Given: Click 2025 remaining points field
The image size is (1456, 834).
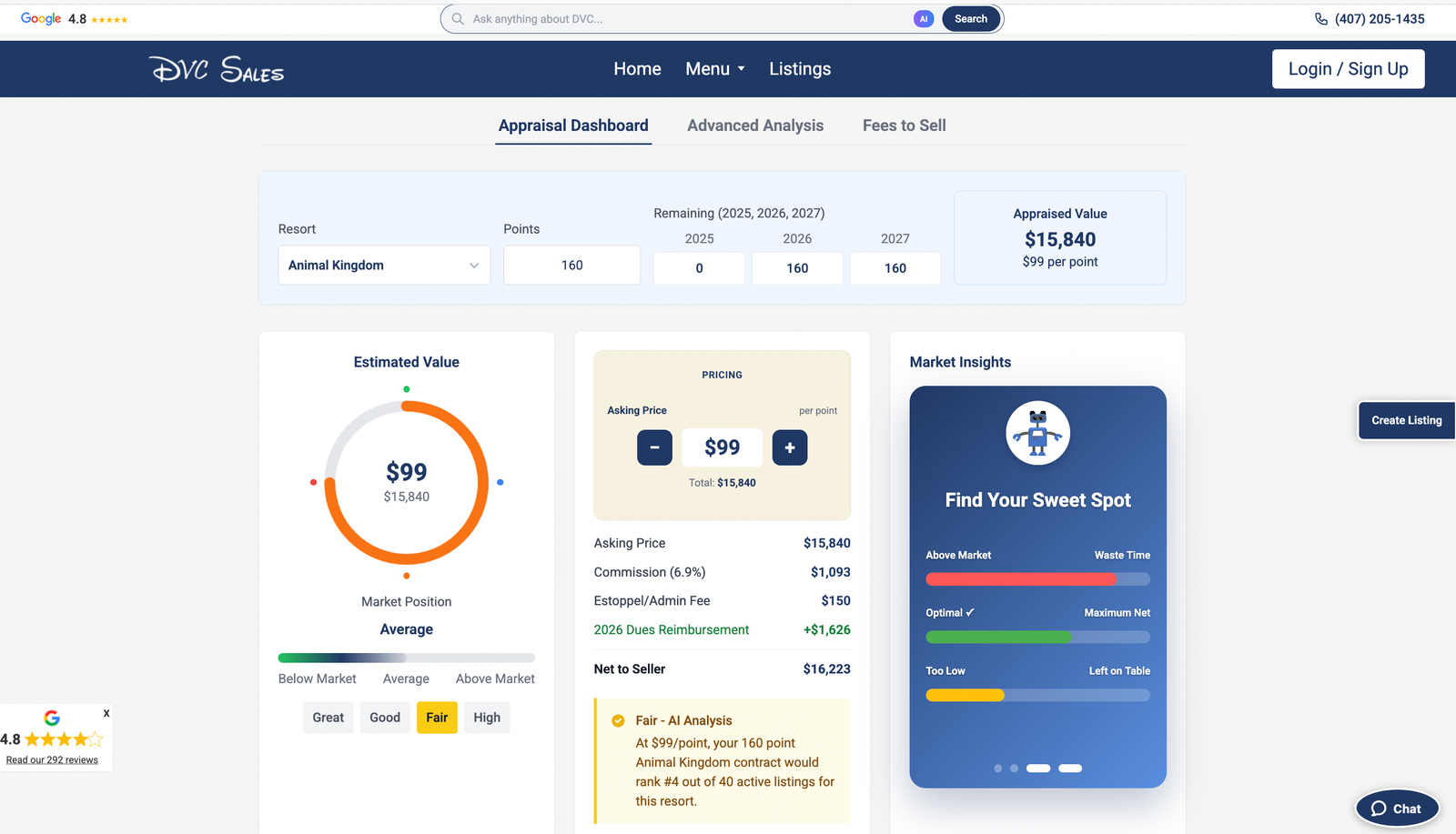Looking at the screenshot, I should pyautogui.click(x=699, y=268).
